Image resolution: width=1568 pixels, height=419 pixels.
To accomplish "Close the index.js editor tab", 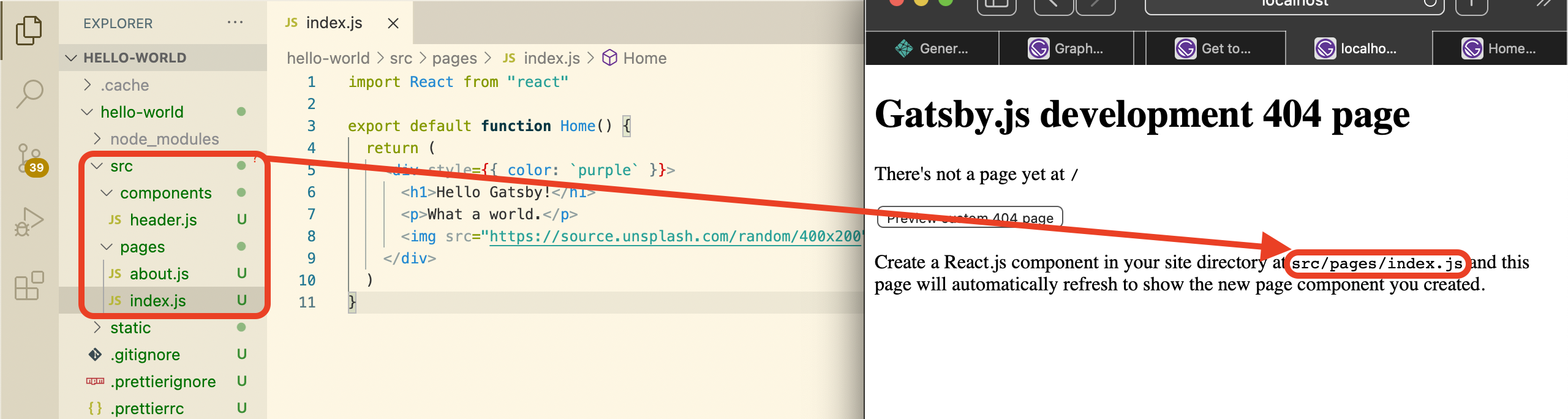I will pyautogui.click(x=393, y=23).
